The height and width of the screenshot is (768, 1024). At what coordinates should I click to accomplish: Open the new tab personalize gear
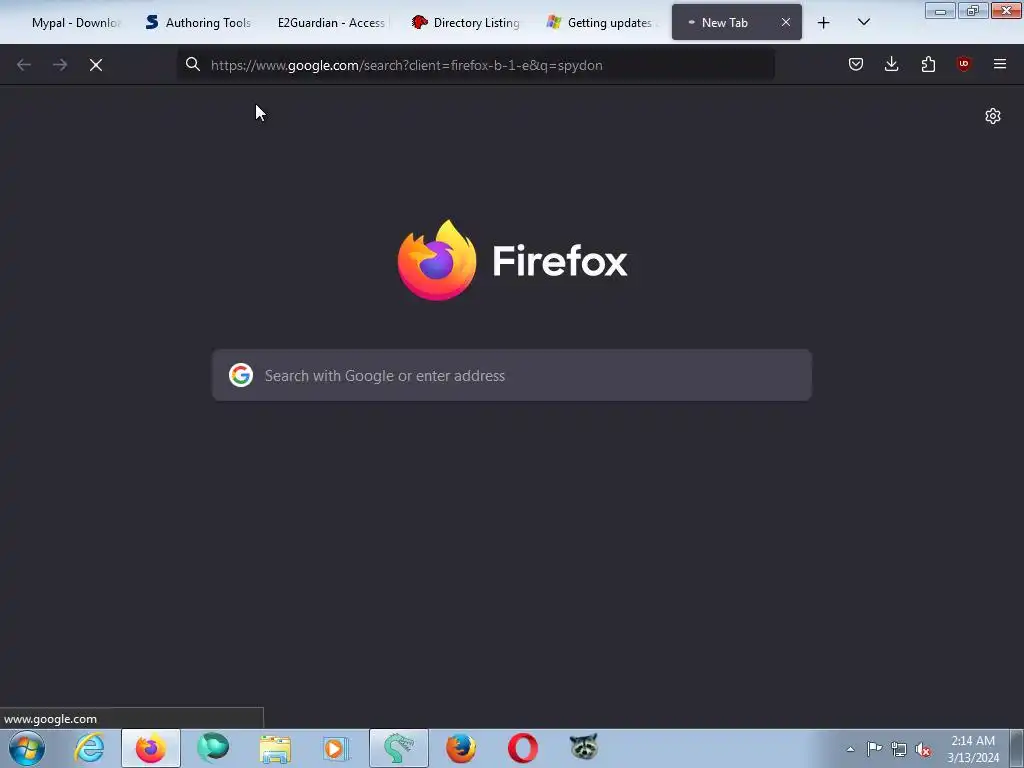pyautogui.click(x=993, y=116)
